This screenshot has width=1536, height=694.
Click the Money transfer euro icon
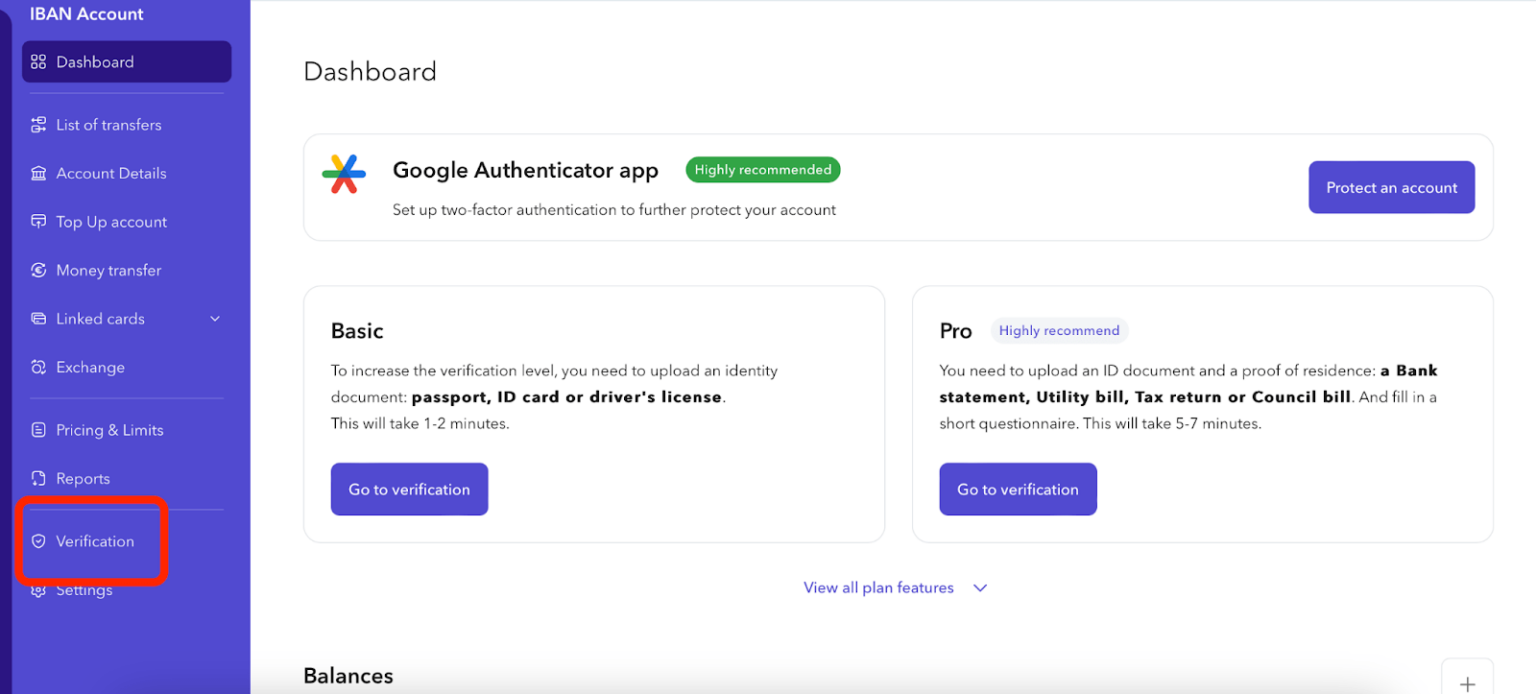(39, 271)
